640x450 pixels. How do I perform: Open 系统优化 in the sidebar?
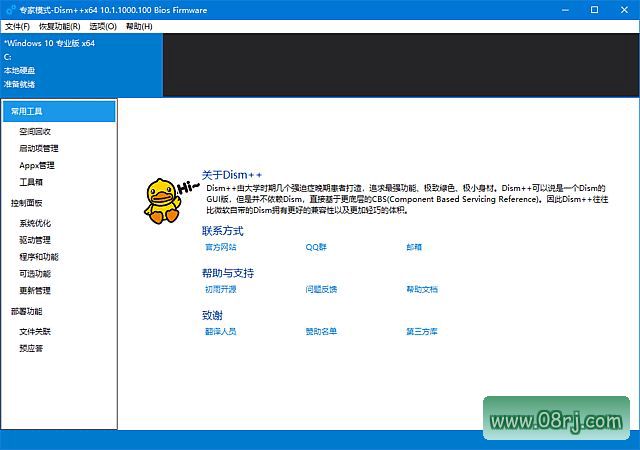point(35,223)
